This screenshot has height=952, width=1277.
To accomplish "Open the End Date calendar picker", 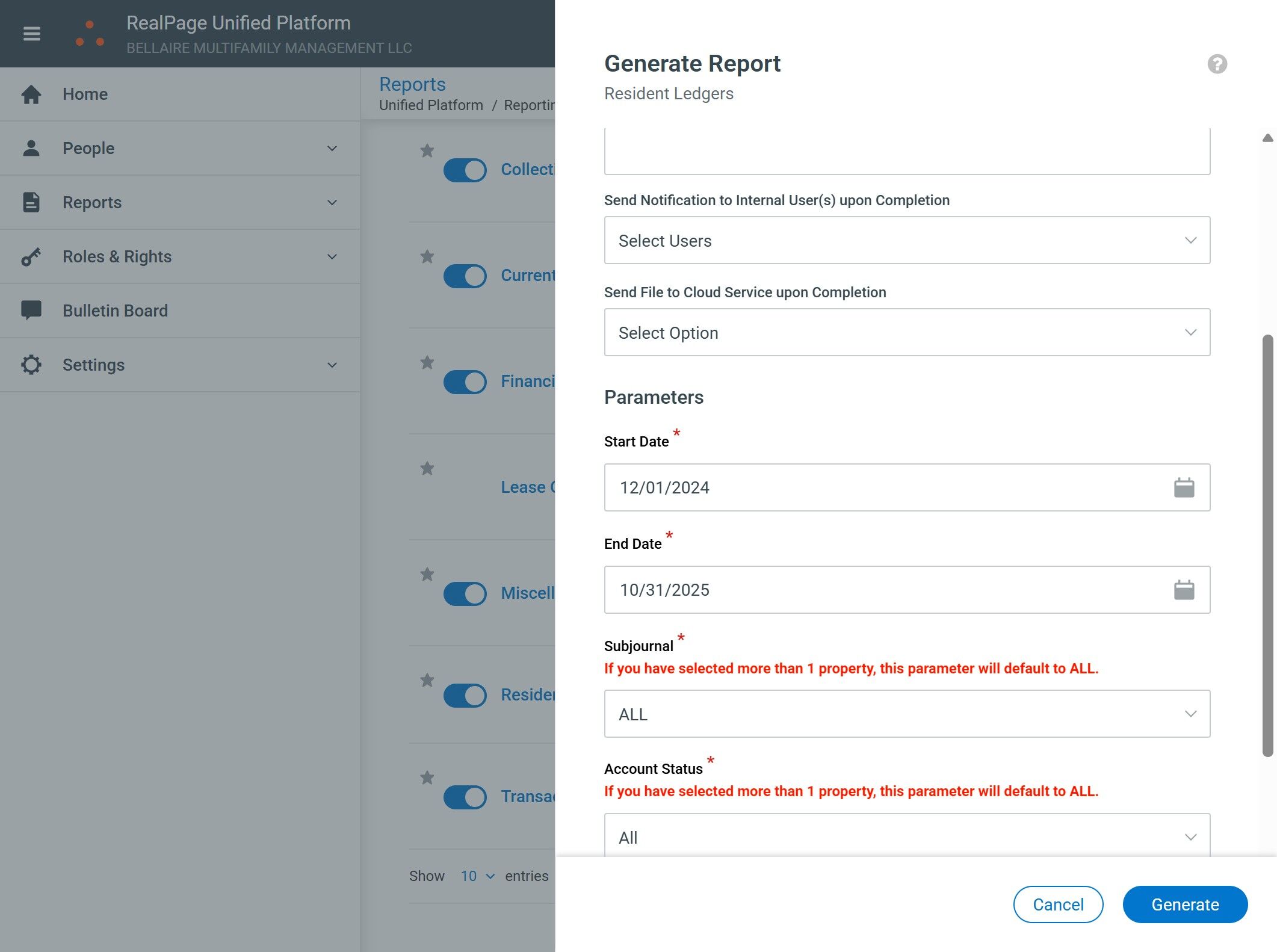I will (x=1183, y=590).
